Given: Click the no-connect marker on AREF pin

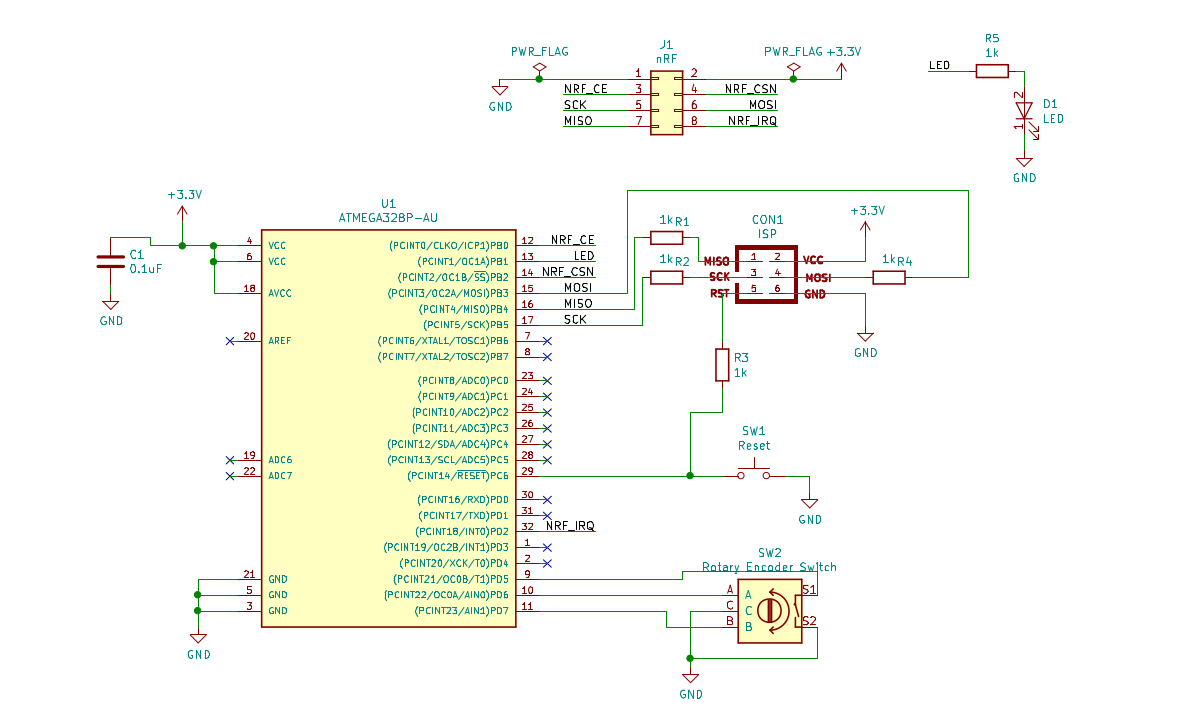Looking at the screenshot, I should click(x=230, y=341).
